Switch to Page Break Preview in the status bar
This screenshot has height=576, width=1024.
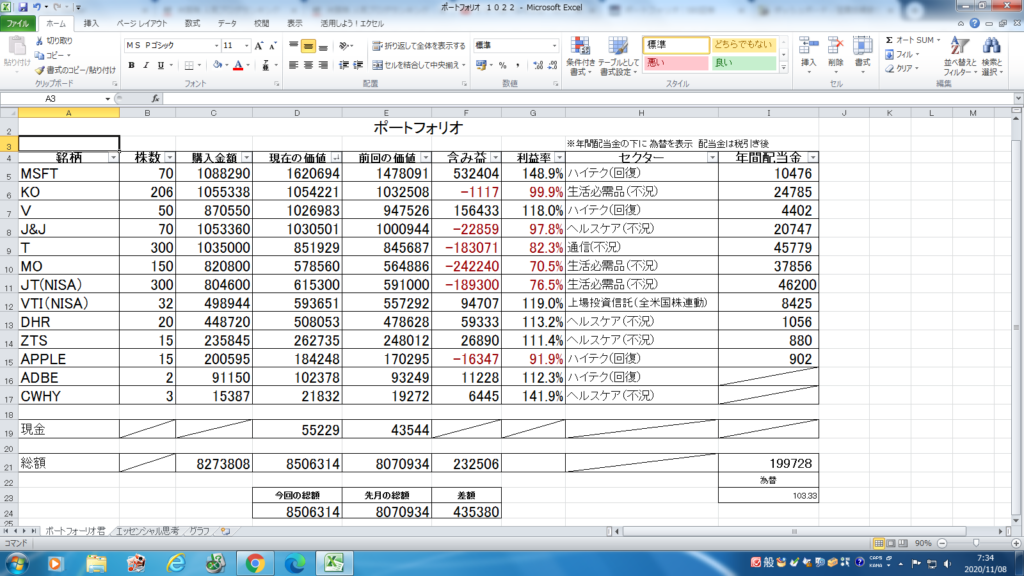coord(903,543)
